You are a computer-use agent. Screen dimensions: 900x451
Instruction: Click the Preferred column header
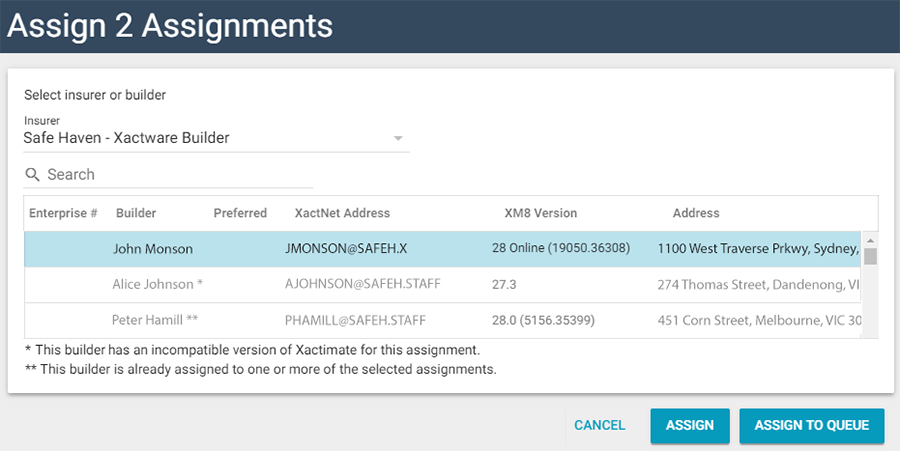pos(240,213)
